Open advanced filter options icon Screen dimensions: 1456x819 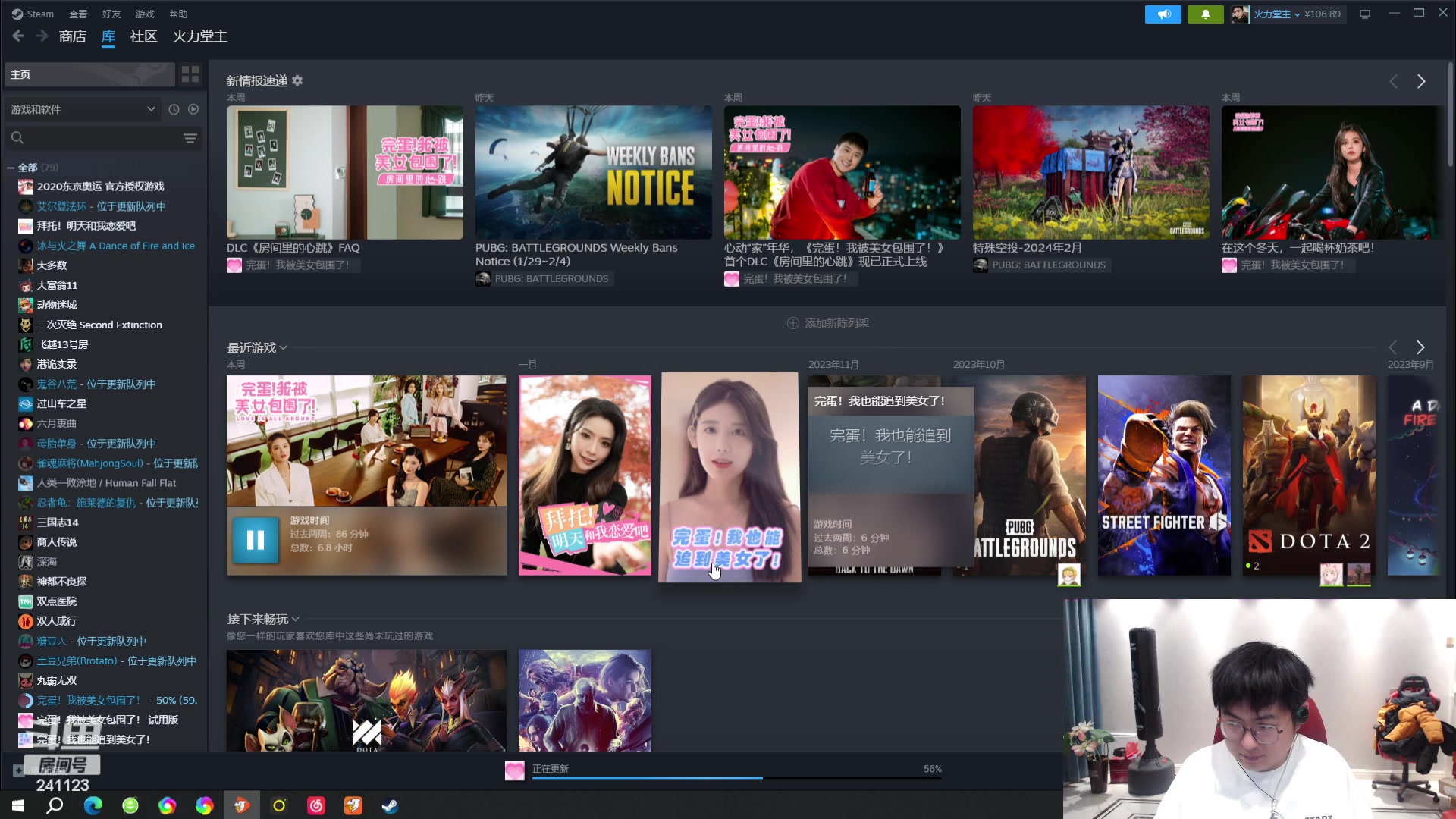[190, 138]
